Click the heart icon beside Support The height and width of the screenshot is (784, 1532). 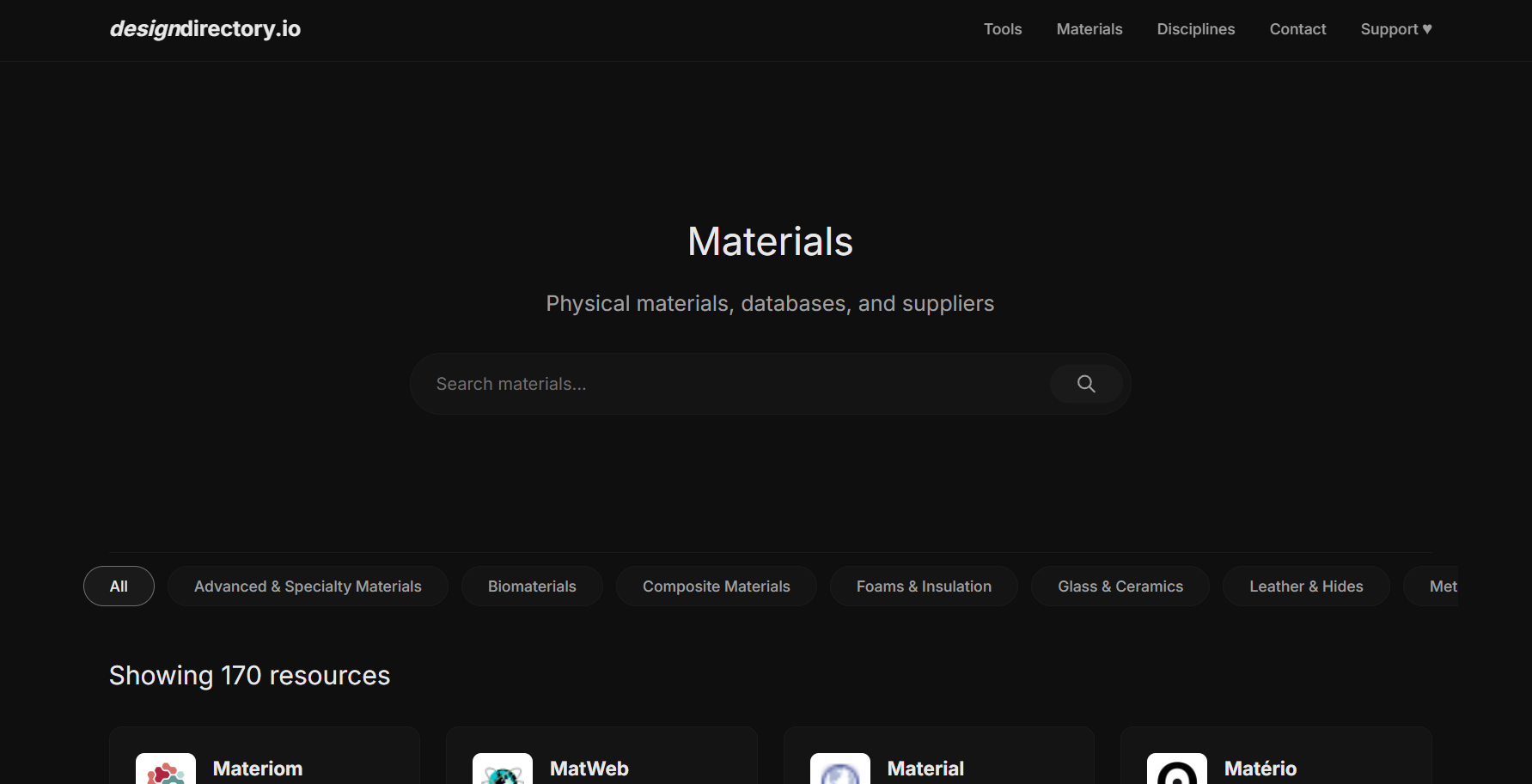click(x=1427, y=28)
